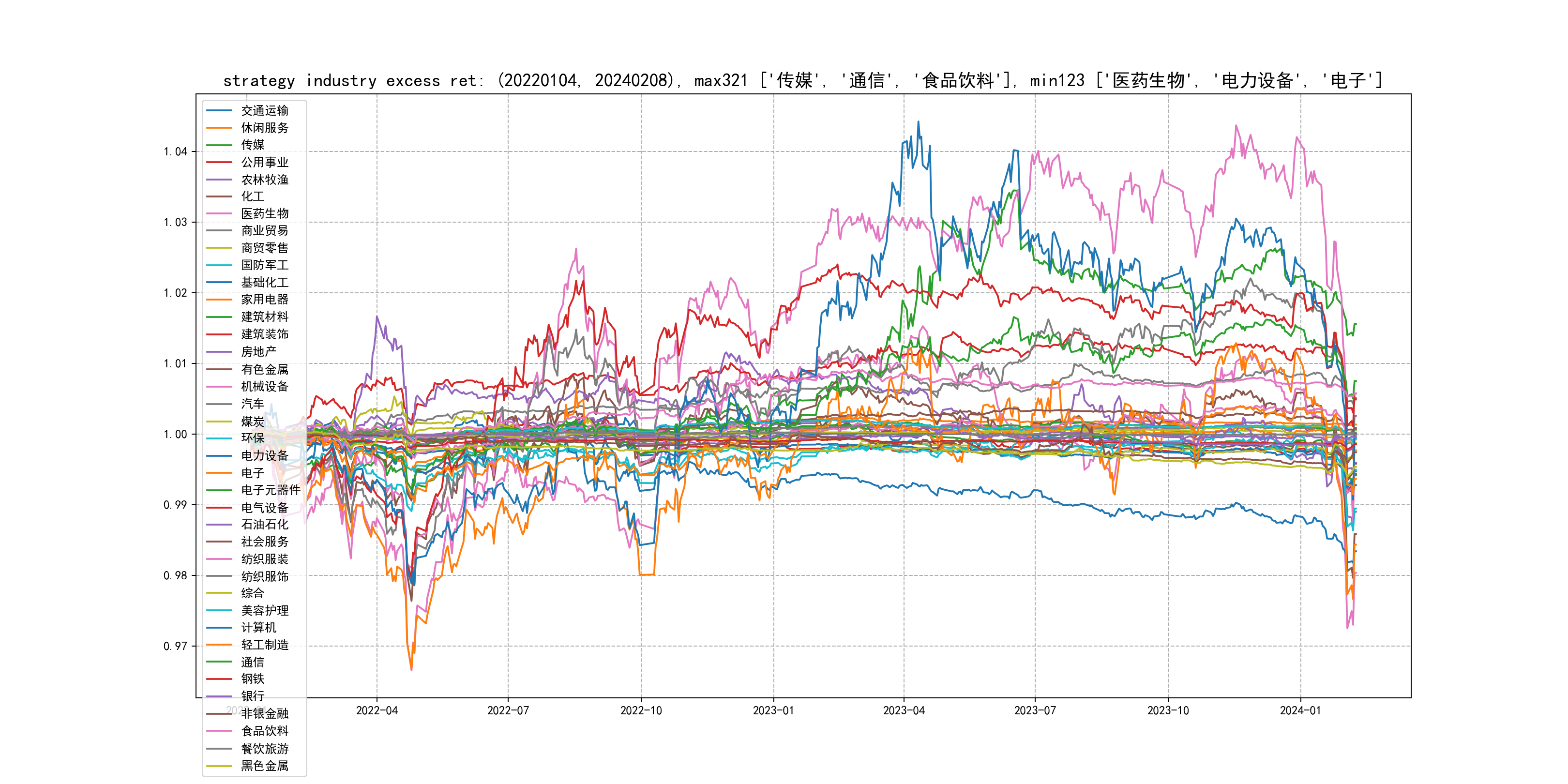This screenshot has width=1568, height=784.
Task: Click the 2024-01 x-axis tick label
Action: pyautogui.click(x=1300, y=711)
